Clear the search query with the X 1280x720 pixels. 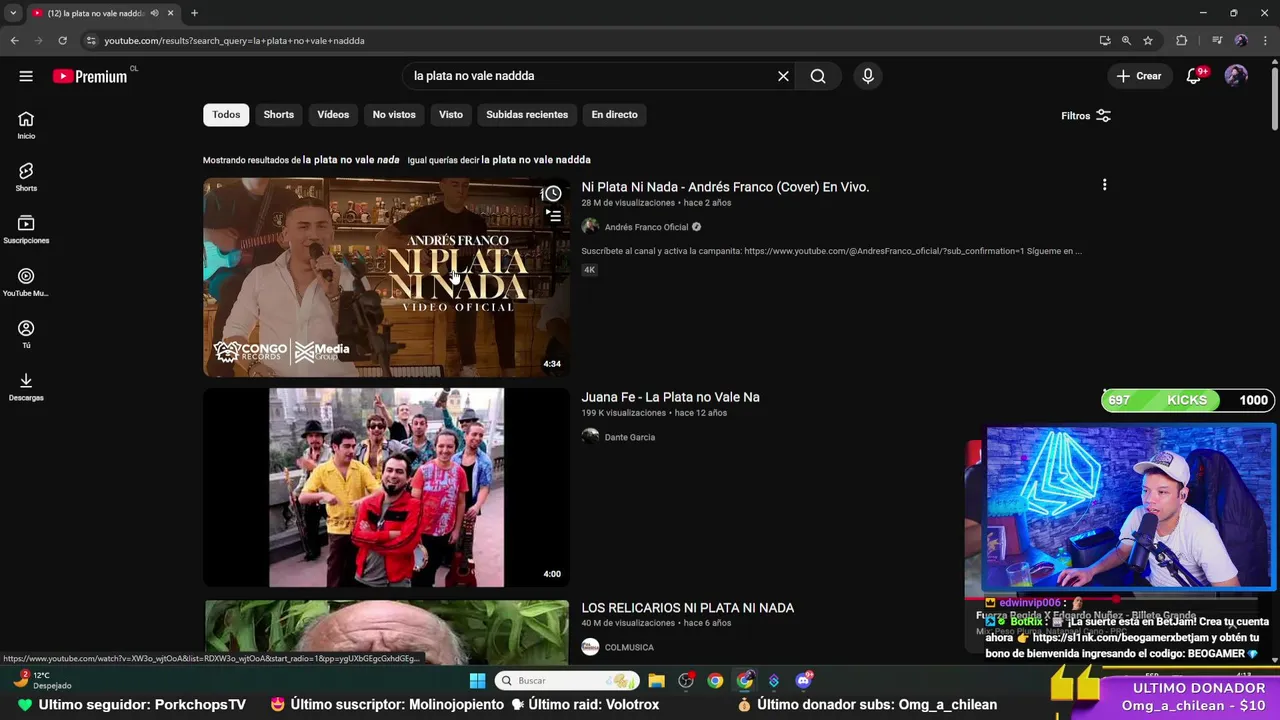[783, 76]
